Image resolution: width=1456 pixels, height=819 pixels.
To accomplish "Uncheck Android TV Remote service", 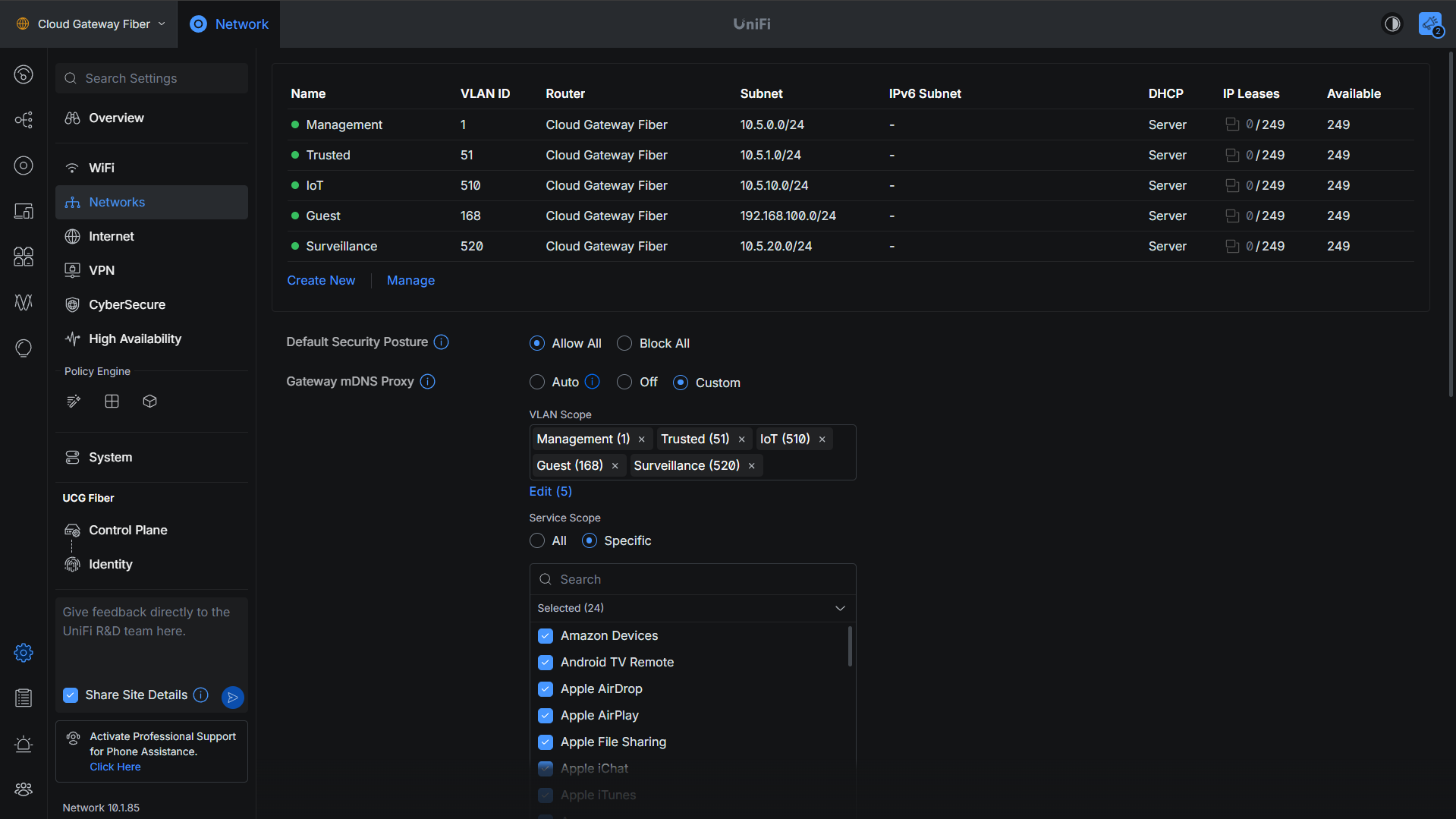I will coord(546,663).
